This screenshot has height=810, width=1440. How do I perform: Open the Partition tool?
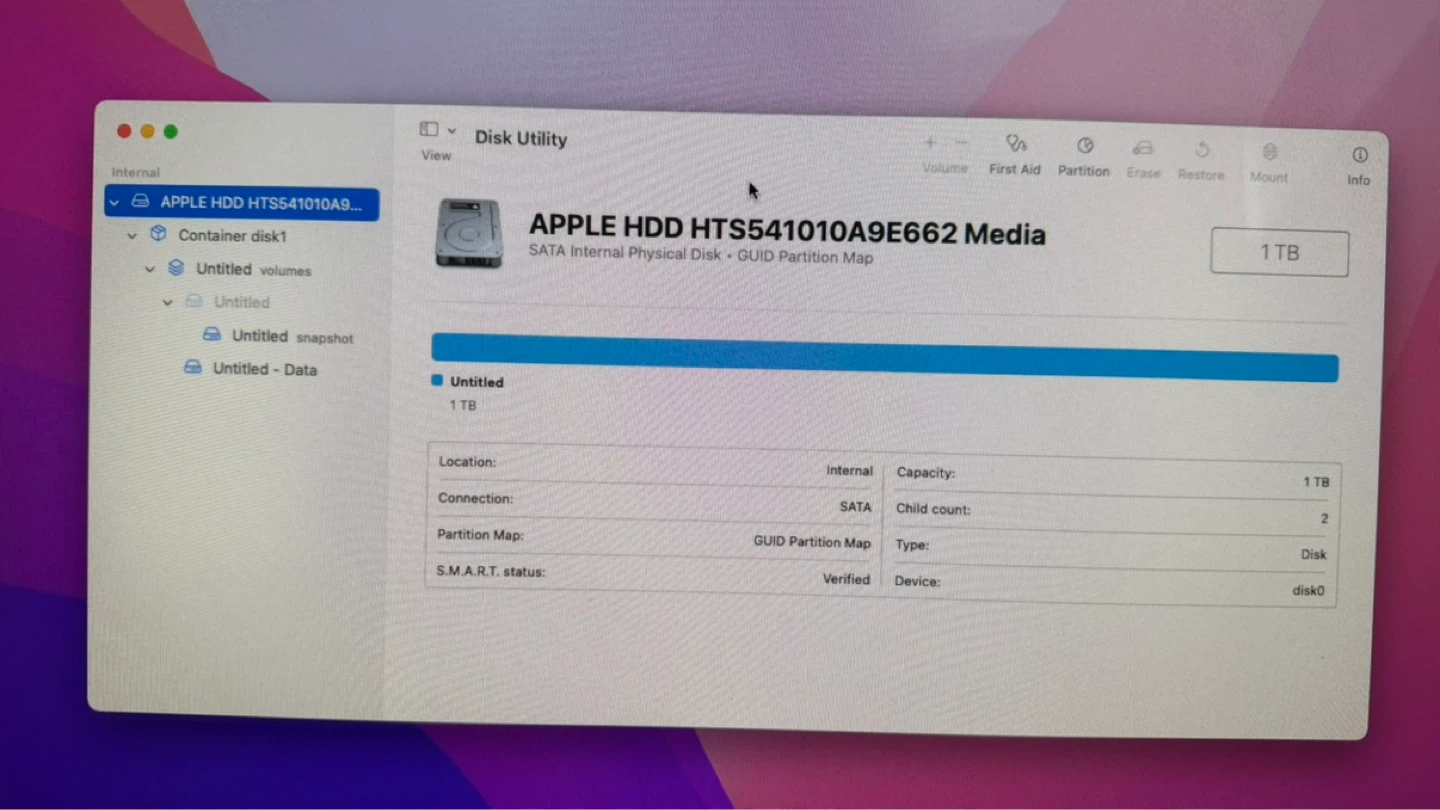[x=1084, y=157]
